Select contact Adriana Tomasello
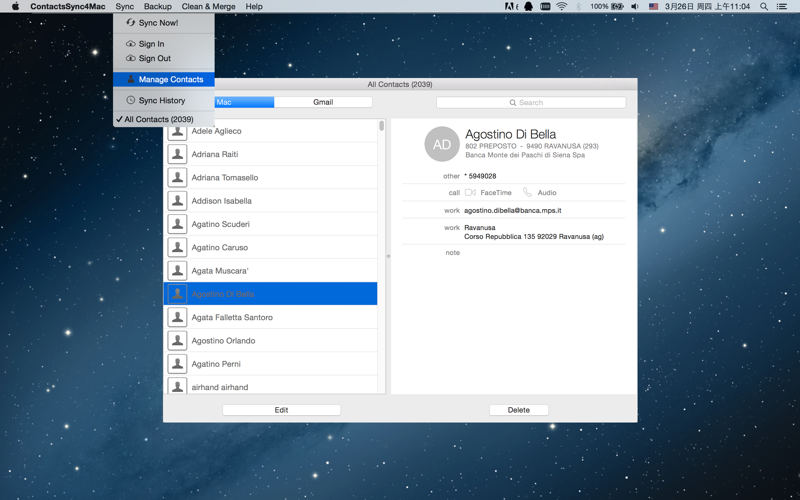800x500 pixels. [270, 178]
